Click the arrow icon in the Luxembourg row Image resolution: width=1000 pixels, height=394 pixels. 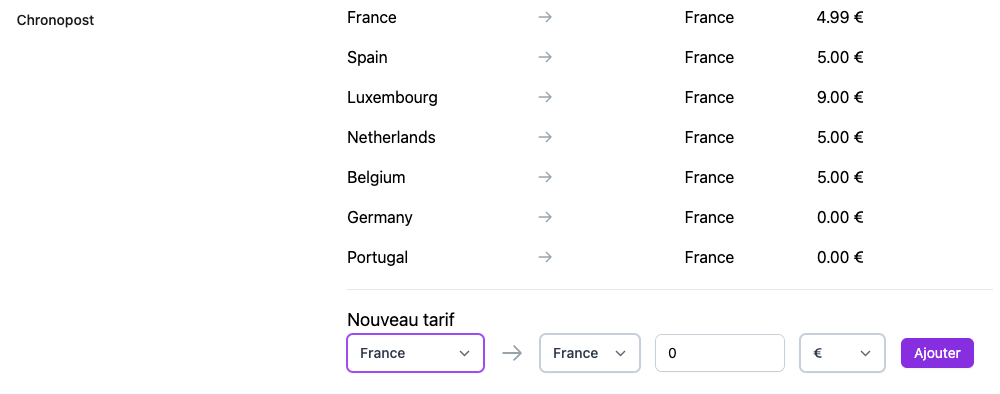coord(545,98)
